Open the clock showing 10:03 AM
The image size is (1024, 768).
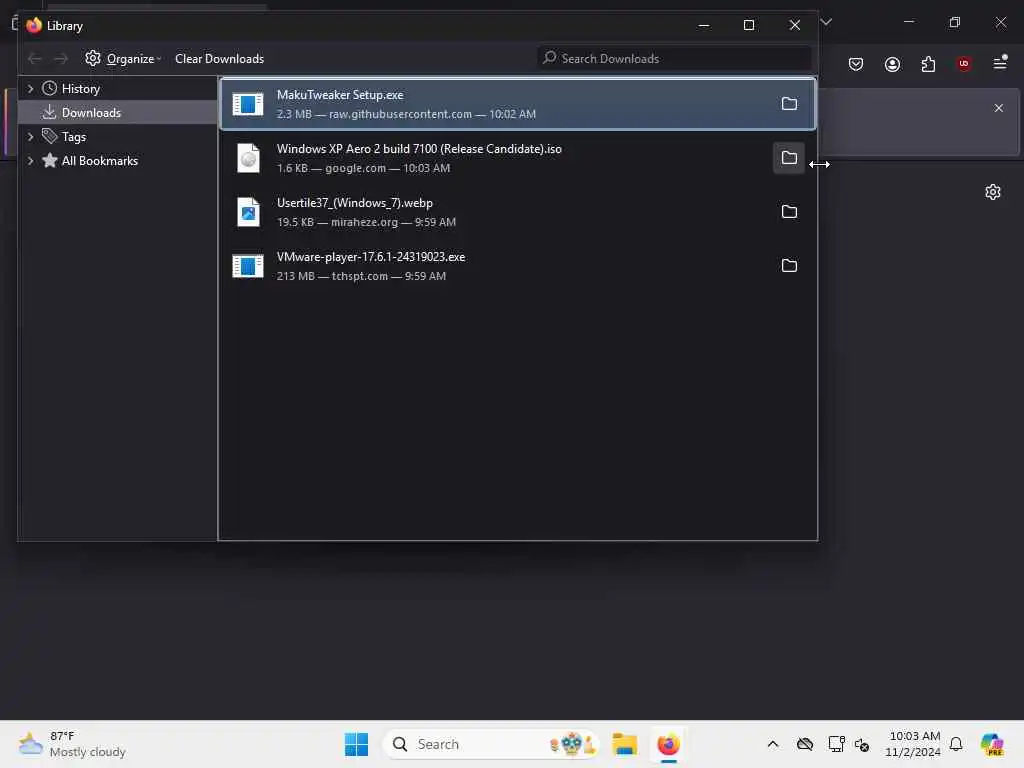coord(912,744)
